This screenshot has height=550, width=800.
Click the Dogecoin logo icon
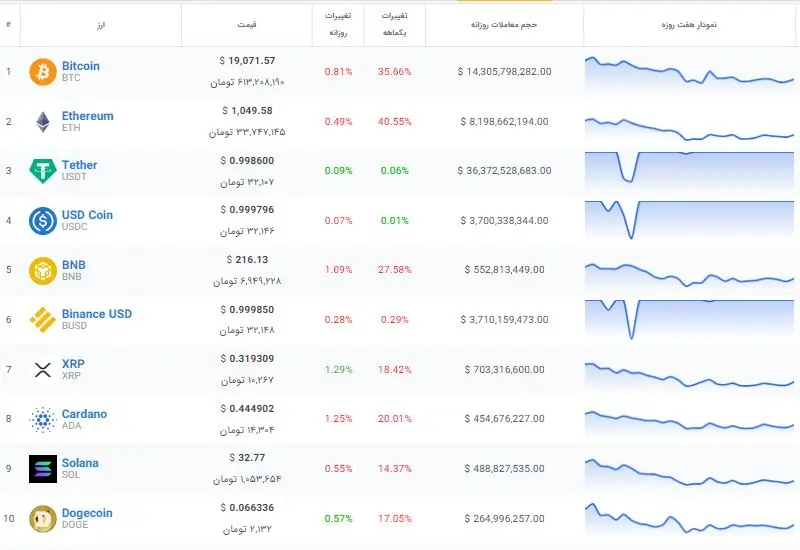pos(43,519)
